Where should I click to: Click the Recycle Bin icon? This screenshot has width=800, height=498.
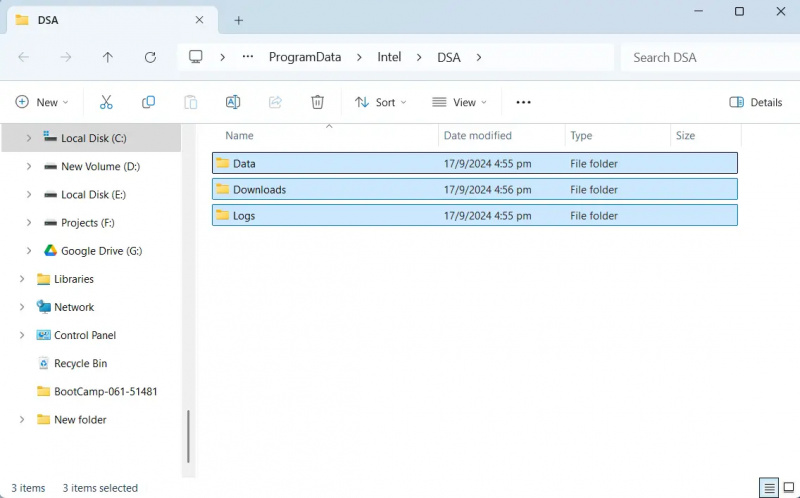(43, 363)
